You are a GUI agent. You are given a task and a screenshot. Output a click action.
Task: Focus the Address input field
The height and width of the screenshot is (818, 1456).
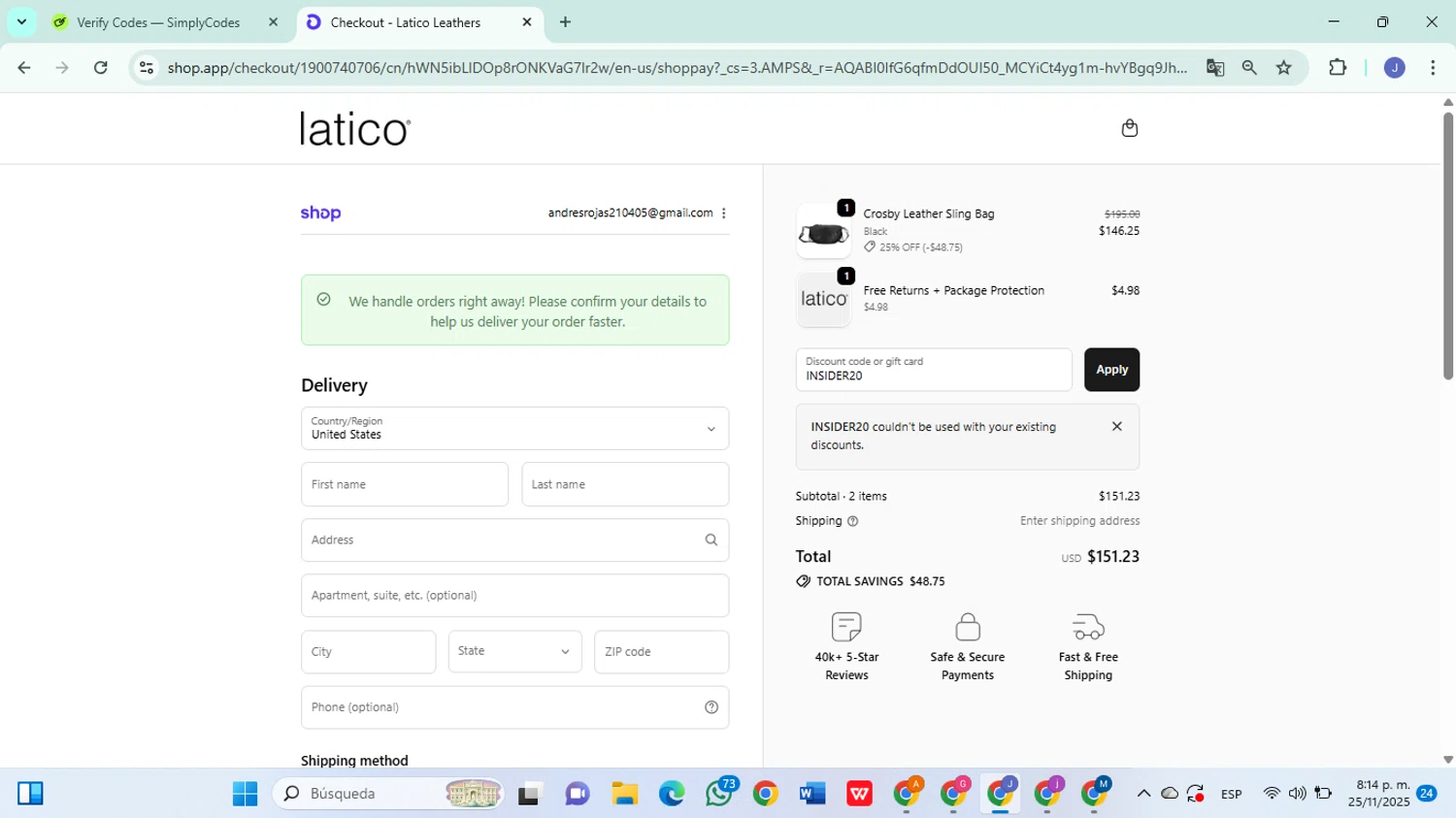(x=514, y=540)
